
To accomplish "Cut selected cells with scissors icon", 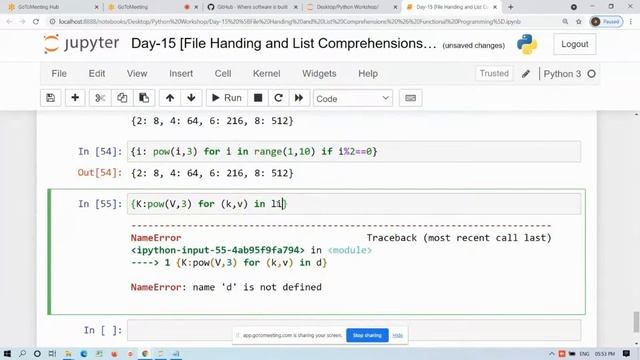I will pos(100,98).
